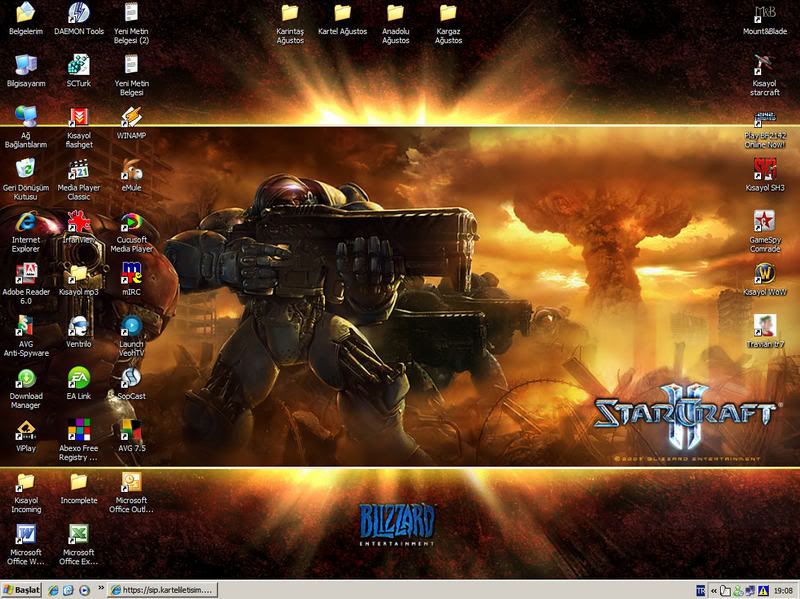Open DAEMON Tools shortcut

click(x=79, y=18)
